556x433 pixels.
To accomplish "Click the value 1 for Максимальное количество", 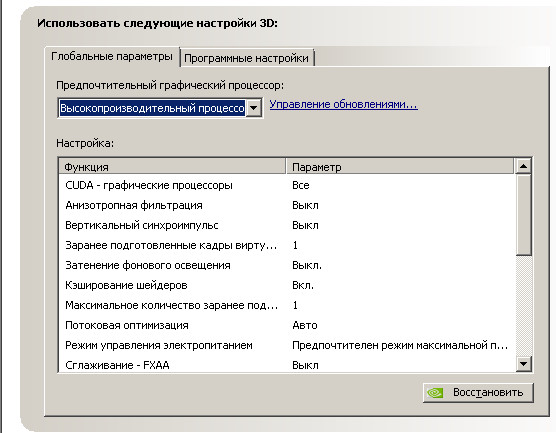I will pos(295,305).
